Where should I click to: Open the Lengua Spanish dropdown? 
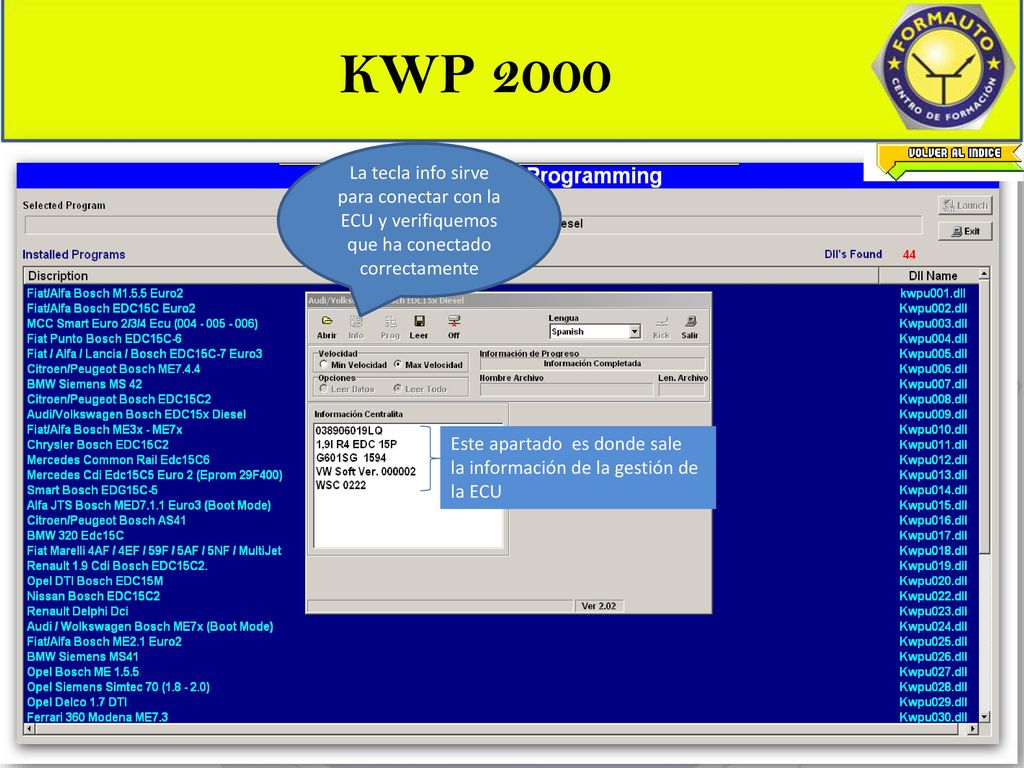[x=634, y=332]
